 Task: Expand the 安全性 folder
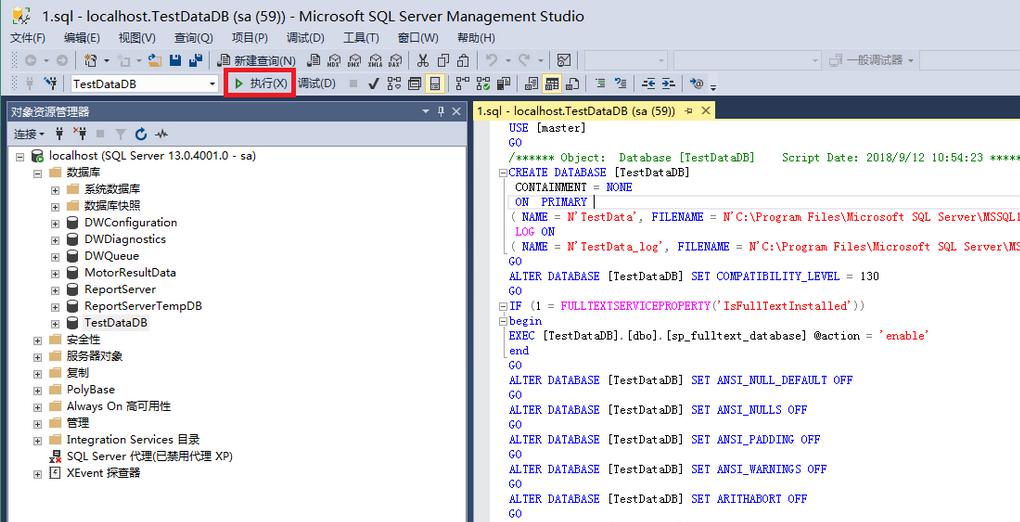coord(38,340)
